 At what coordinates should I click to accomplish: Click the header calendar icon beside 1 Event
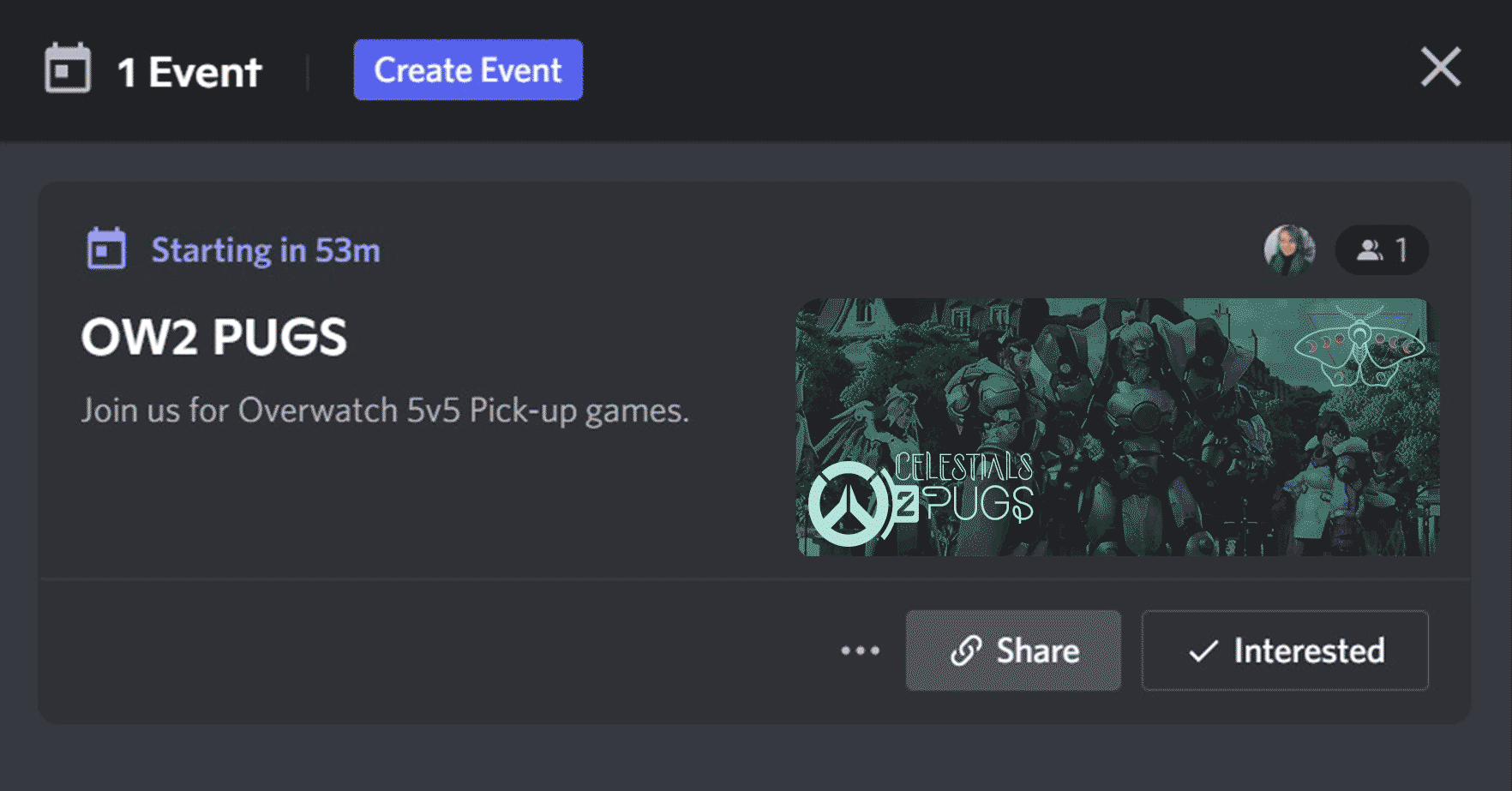click(68, 68)
